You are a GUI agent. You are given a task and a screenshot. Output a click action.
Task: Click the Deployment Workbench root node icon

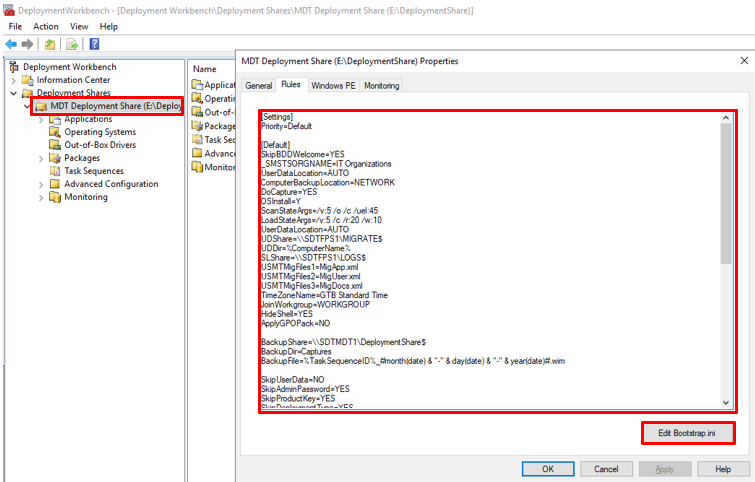point(14,66)
